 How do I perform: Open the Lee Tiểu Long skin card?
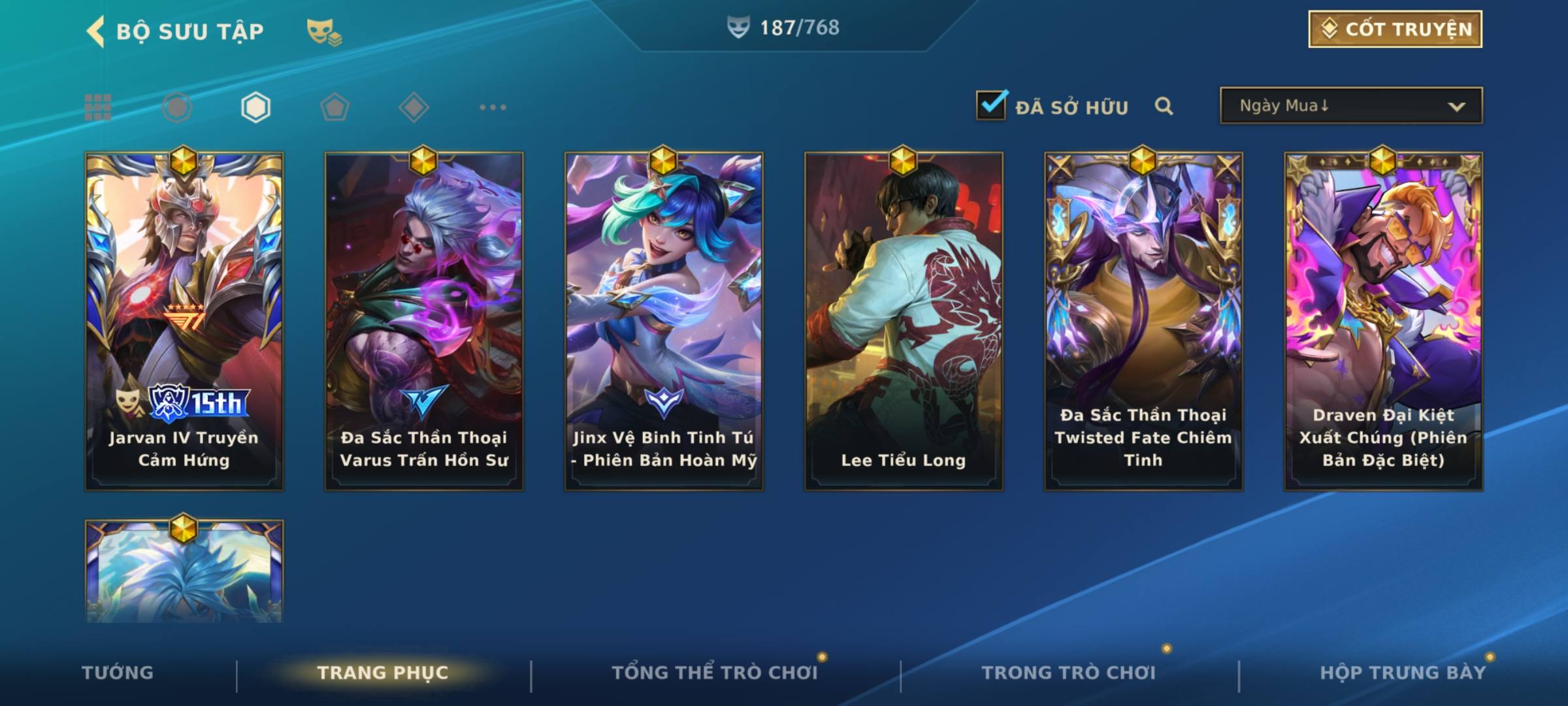(x=904, y=321)
